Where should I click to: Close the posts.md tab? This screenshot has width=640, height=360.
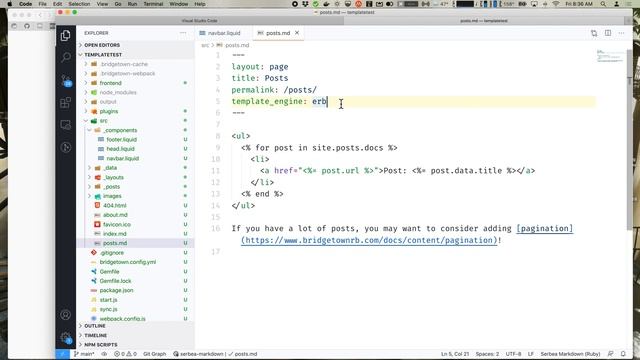pos(297,33)
